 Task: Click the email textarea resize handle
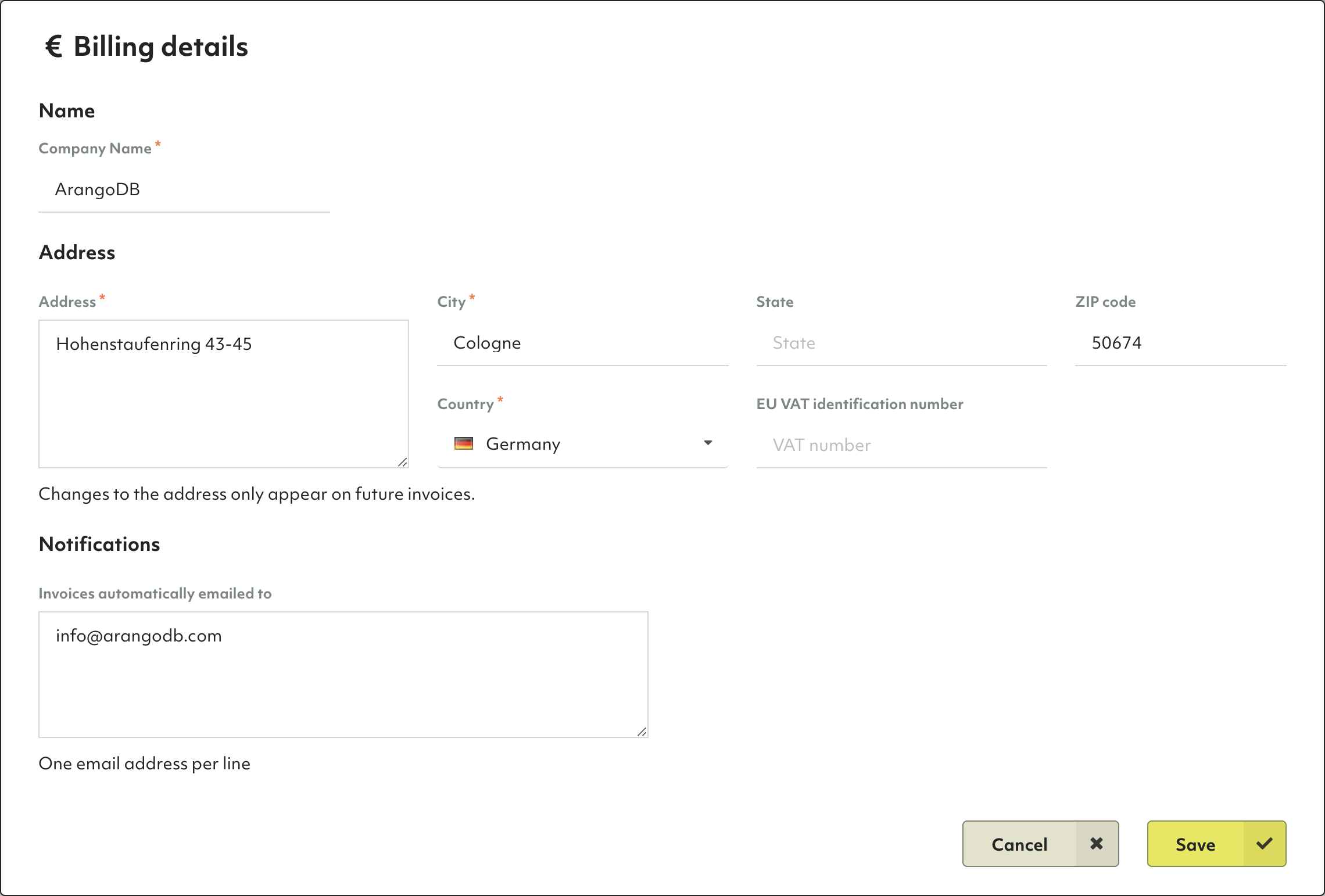click(x=642, y=732)
